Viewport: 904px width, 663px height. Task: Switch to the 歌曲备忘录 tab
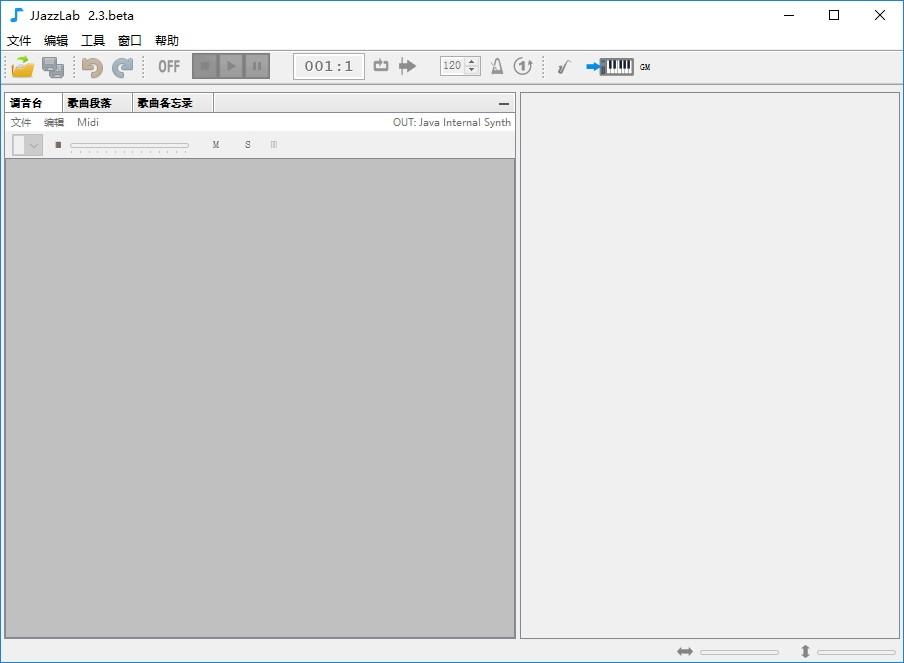click(173, 103)
